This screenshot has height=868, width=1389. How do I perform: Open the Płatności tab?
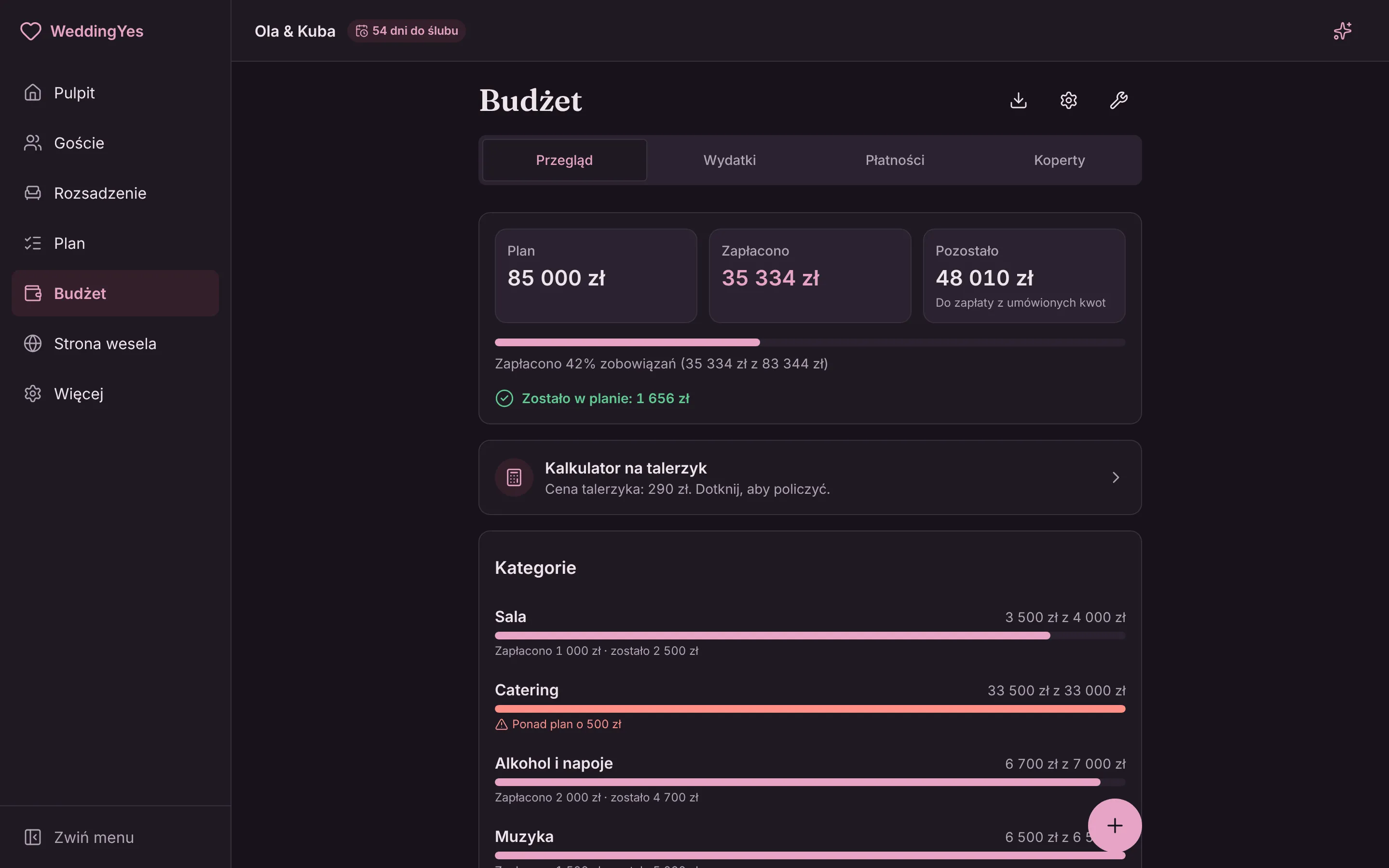[894, 160]
